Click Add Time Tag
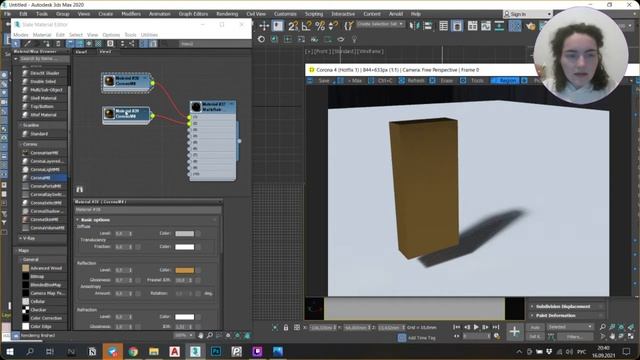 coord(422,338)
